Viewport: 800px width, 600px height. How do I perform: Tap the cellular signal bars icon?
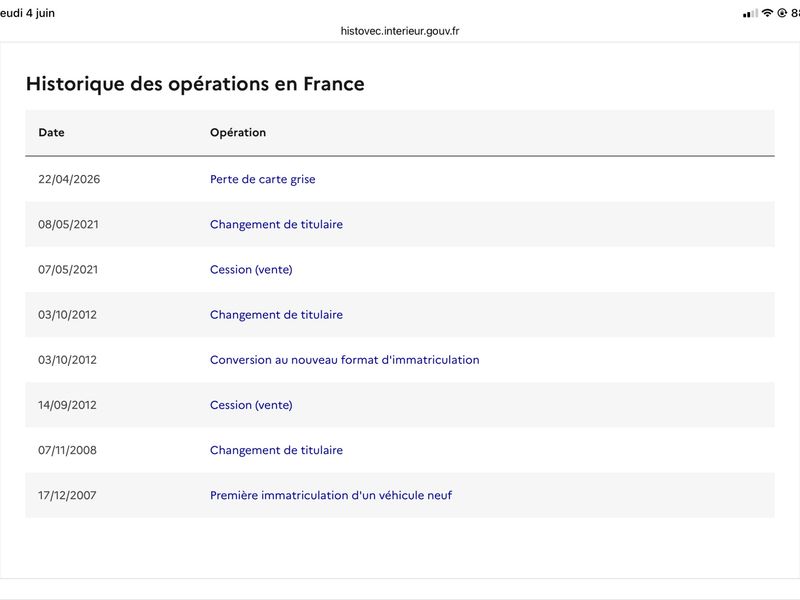(x=750, y=13)
